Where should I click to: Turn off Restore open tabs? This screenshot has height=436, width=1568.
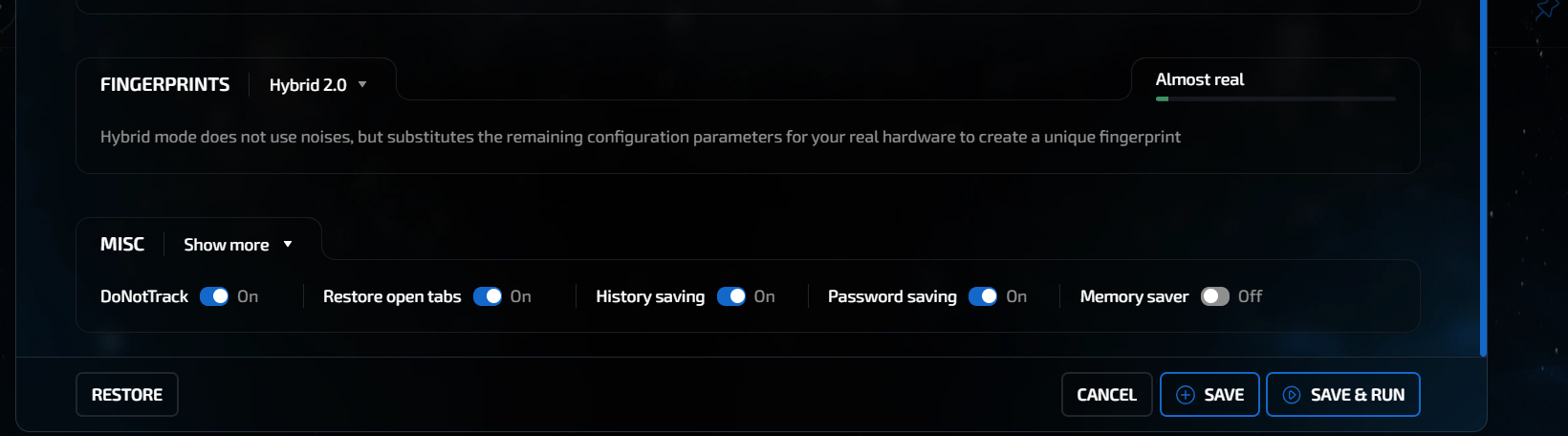coord(488,296)
